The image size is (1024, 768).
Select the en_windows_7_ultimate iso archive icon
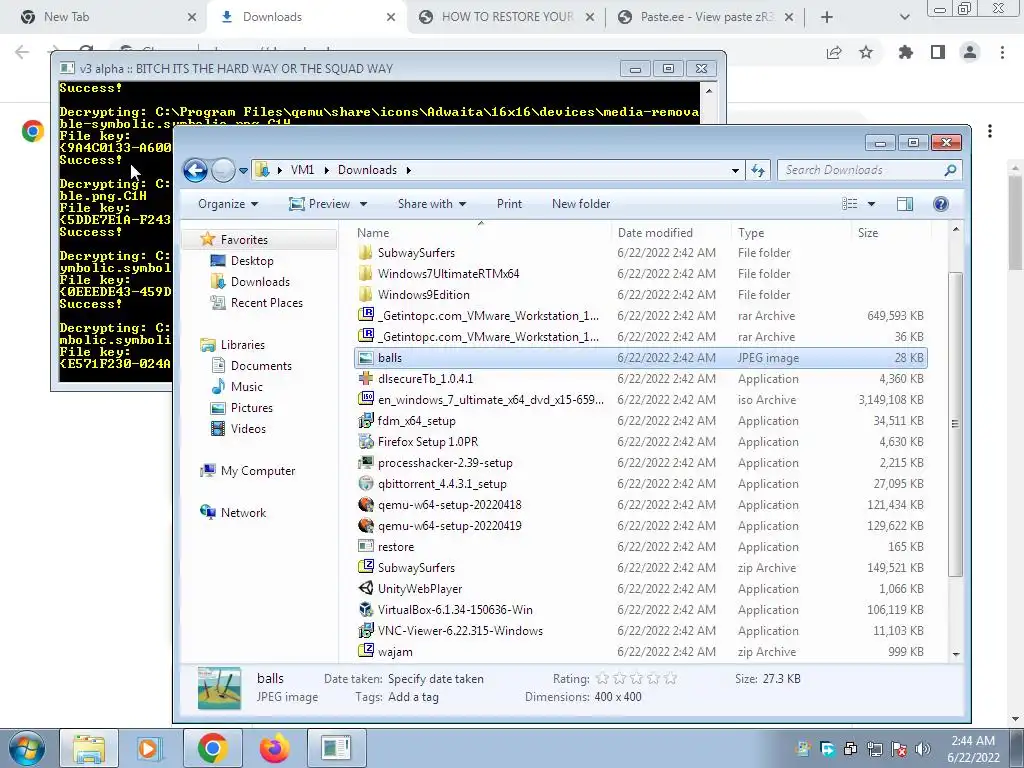tap(366, 400)
